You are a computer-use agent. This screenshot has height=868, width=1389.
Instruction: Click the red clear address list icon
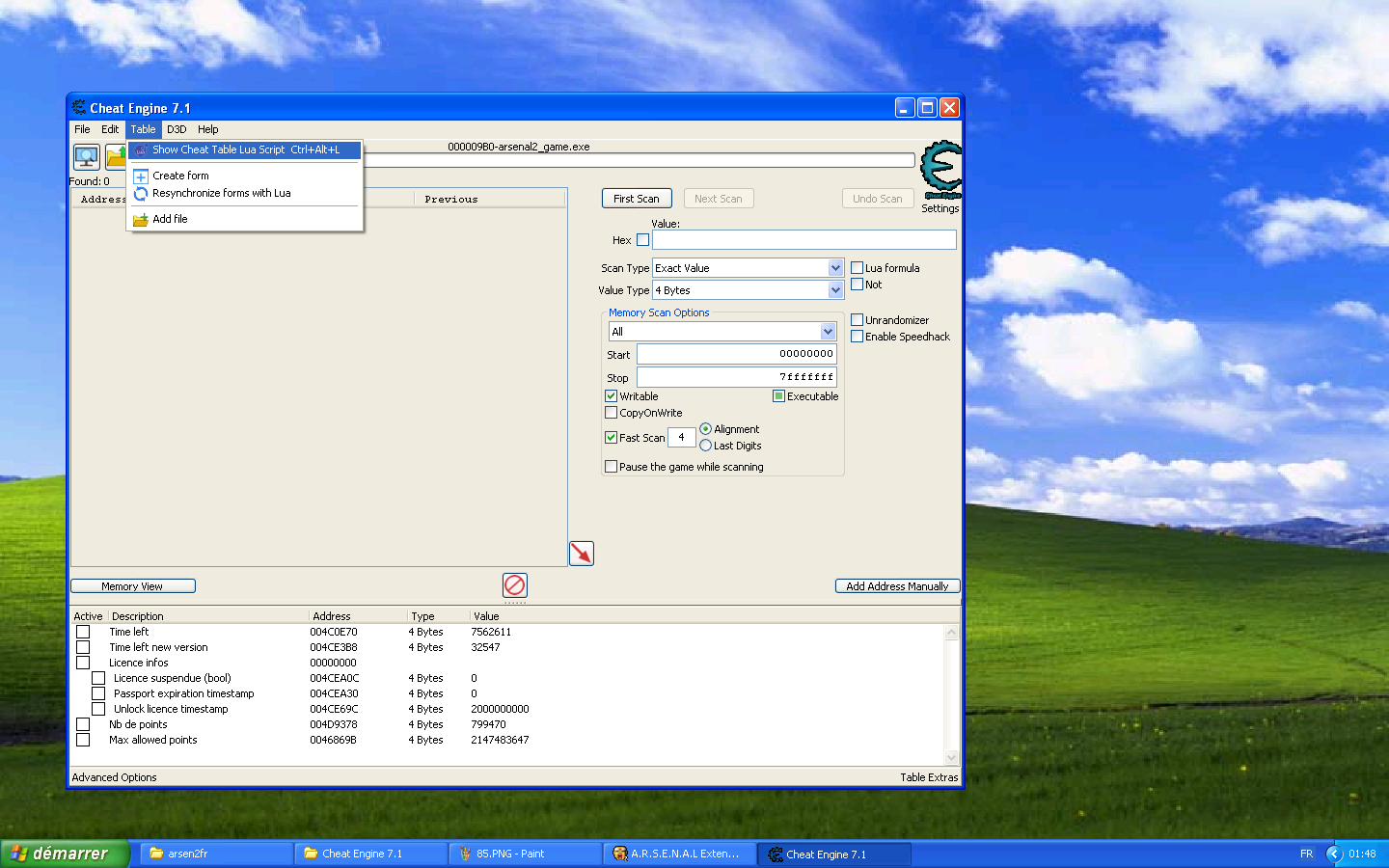tap(515, 584)
